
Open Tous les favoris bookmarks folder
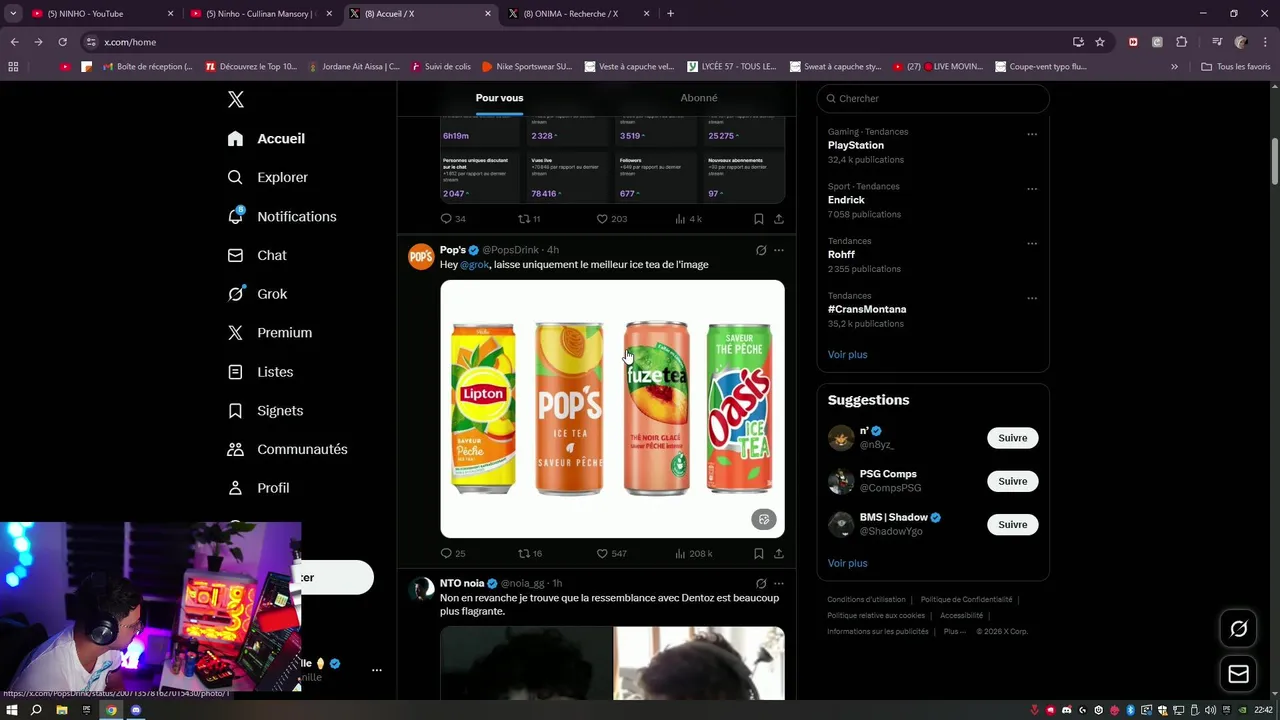[x=1235, y=67]
